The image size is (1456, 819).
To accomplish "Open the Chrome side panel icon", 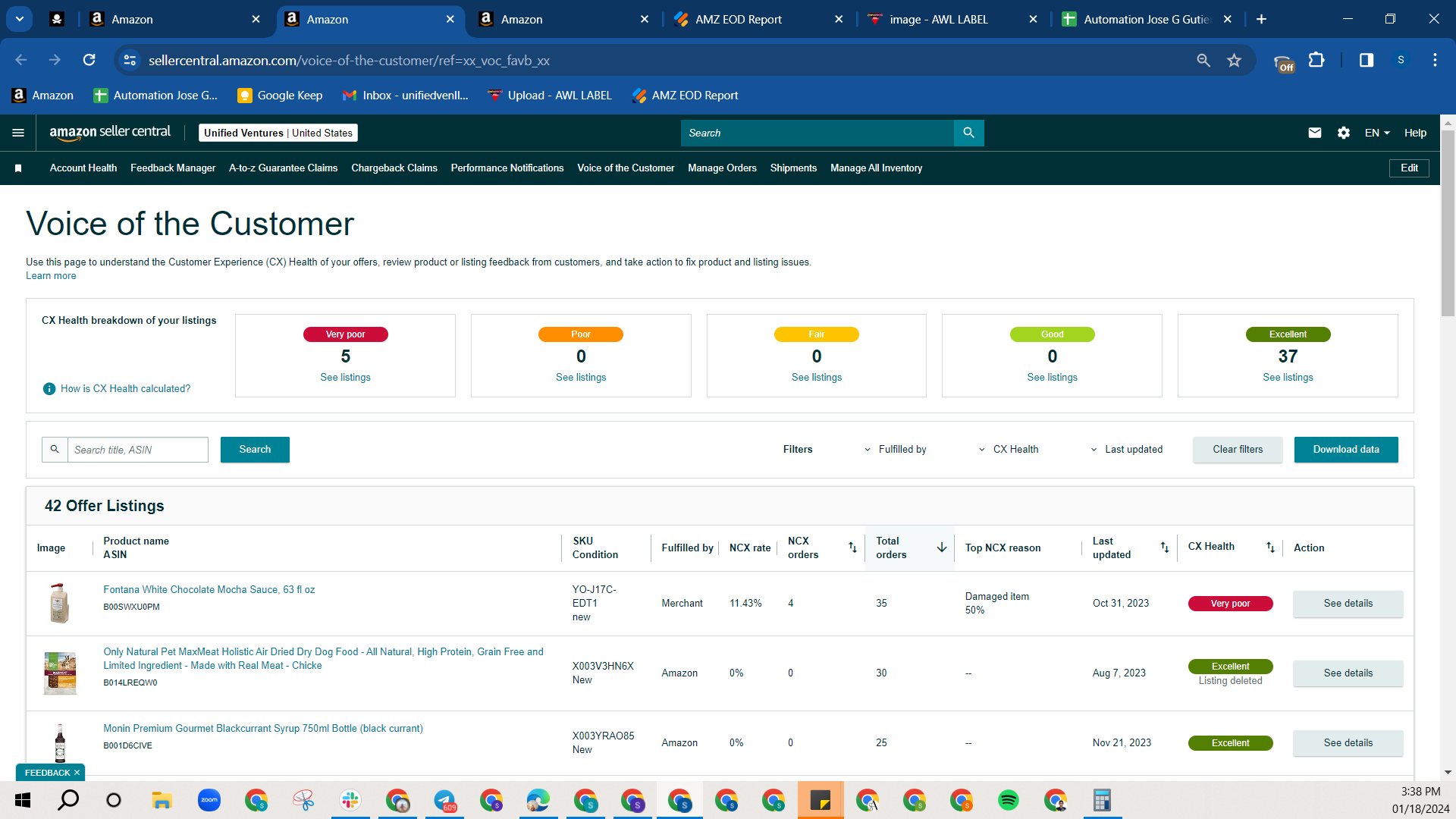I will [1367, 60].
